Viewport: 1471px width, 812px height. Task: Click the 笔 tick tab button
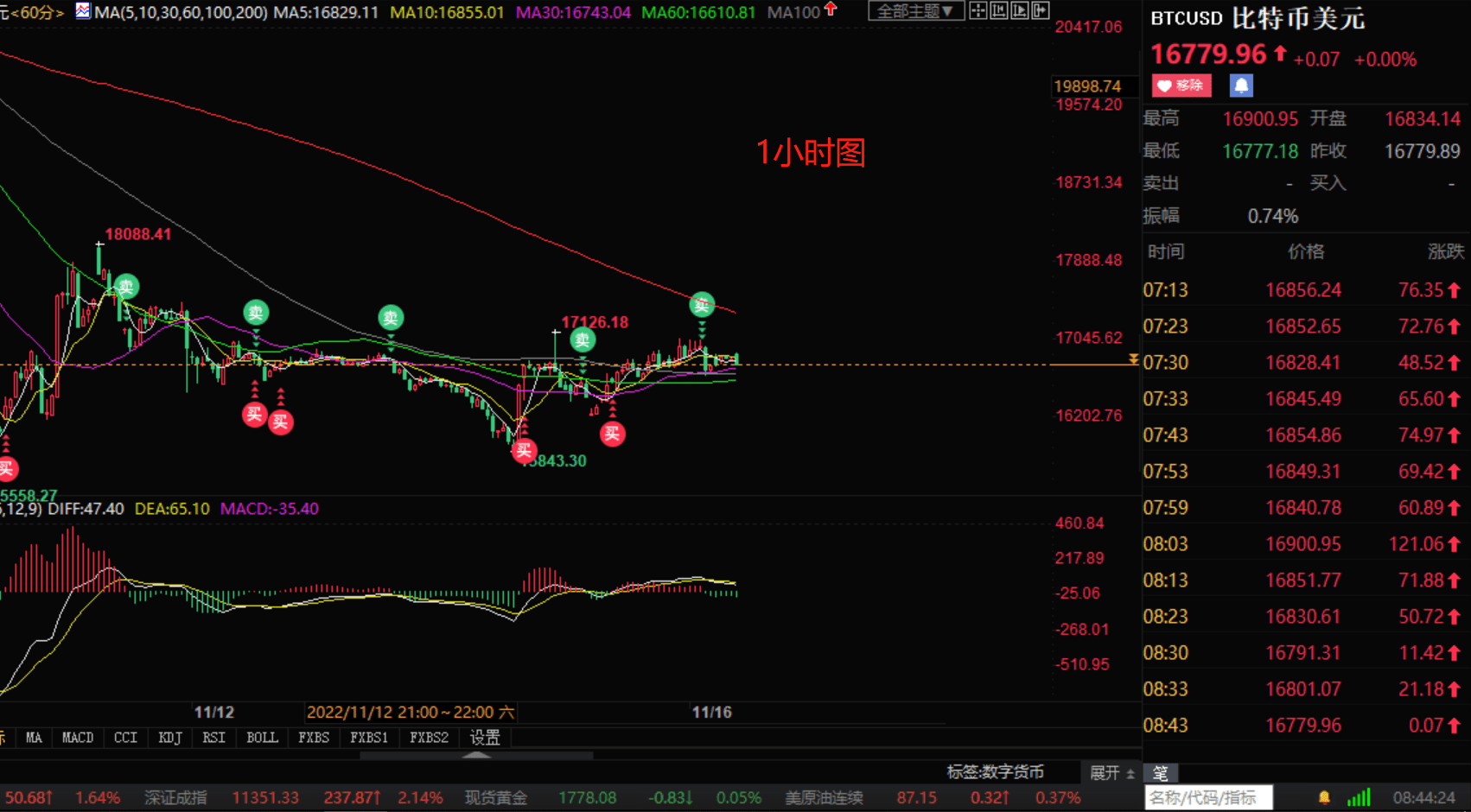click(1160, 773)
